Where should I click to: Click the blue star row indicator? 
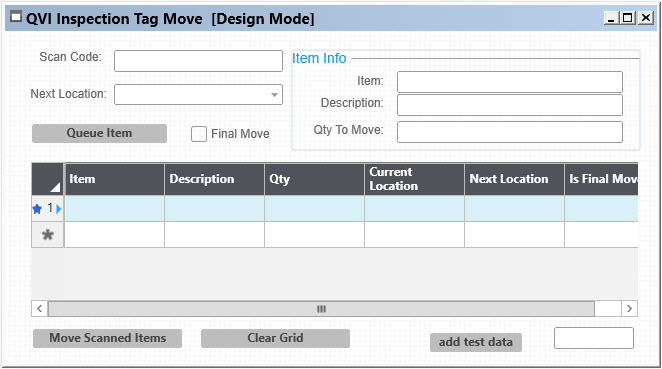pyautogui.click(x=37, y=209)
